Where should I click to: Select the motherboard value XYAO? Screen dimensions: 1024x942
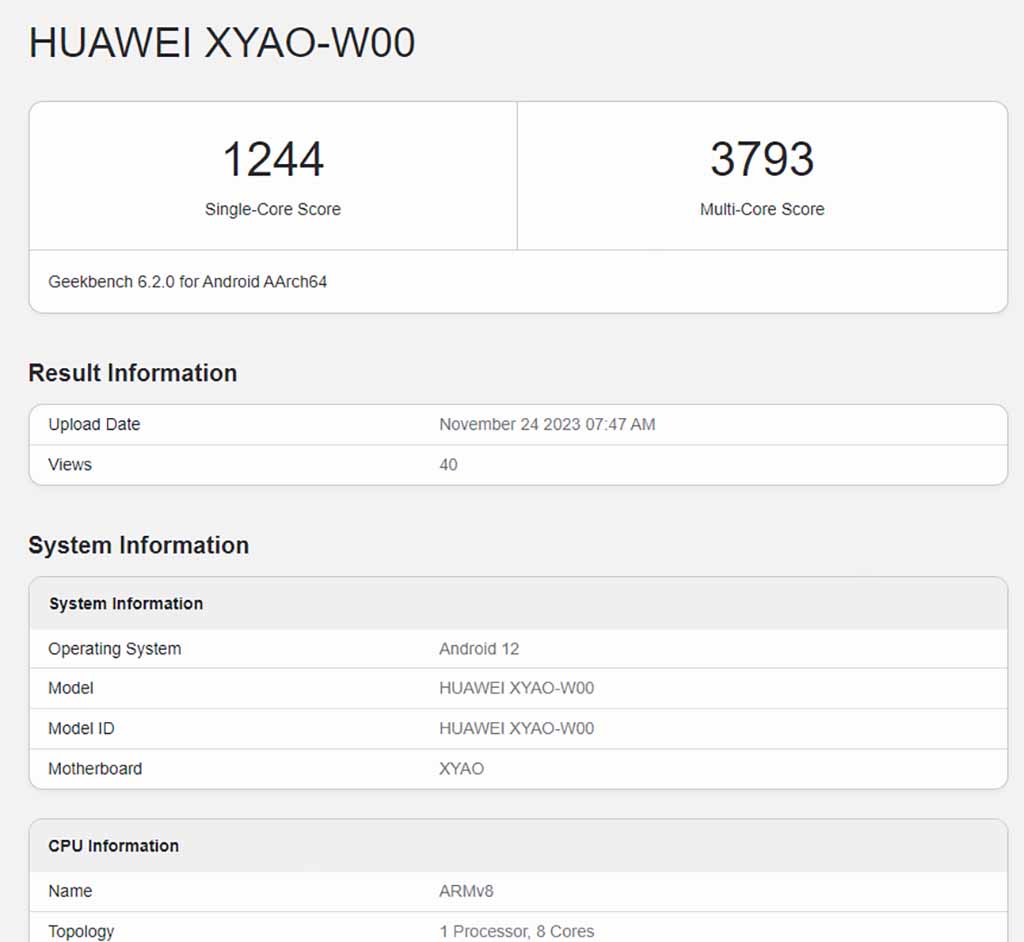[462, 769]
